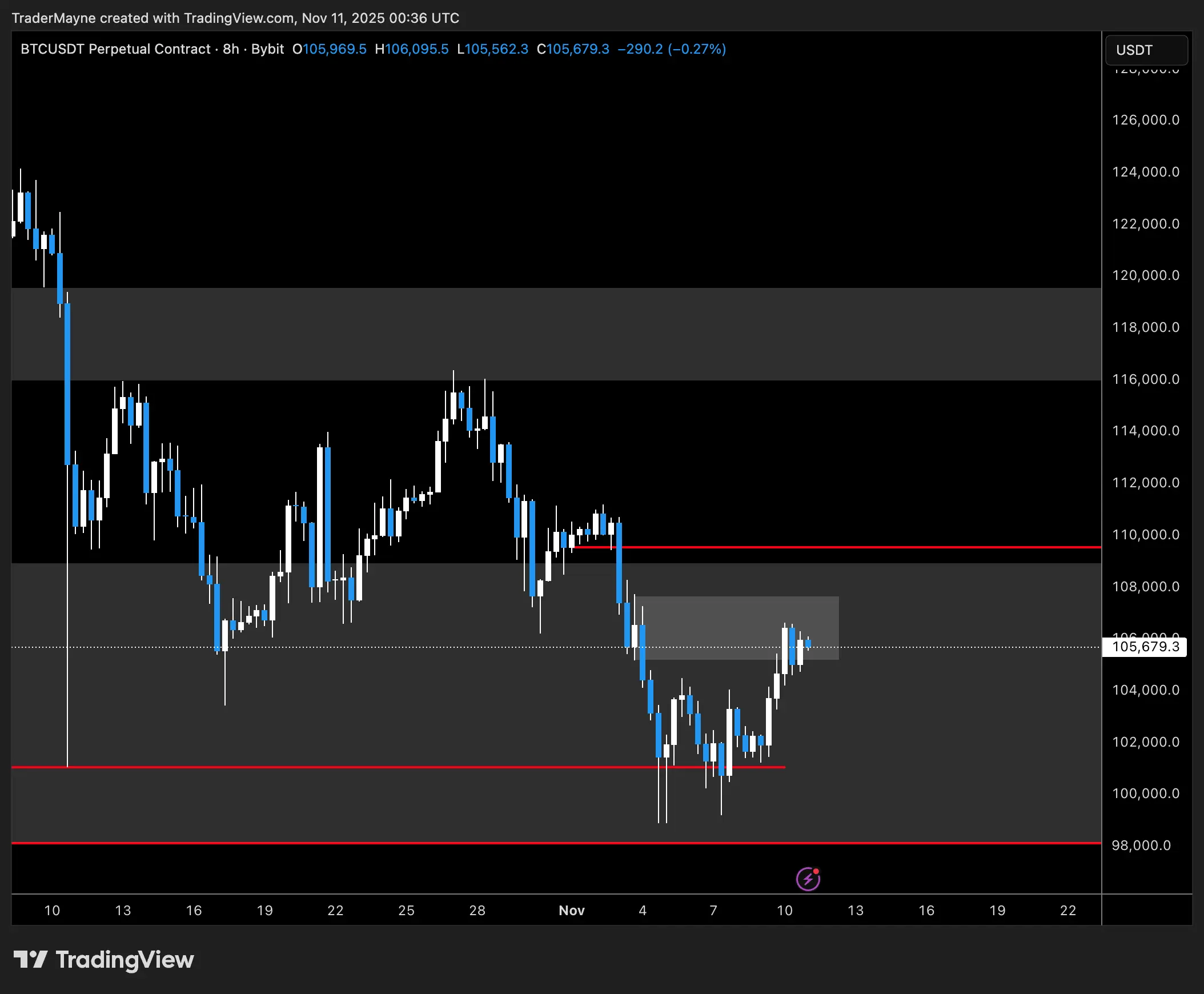Click the current price label 105,679.3
Screen dimensions: 1204x994
[x=1145, y=647]
